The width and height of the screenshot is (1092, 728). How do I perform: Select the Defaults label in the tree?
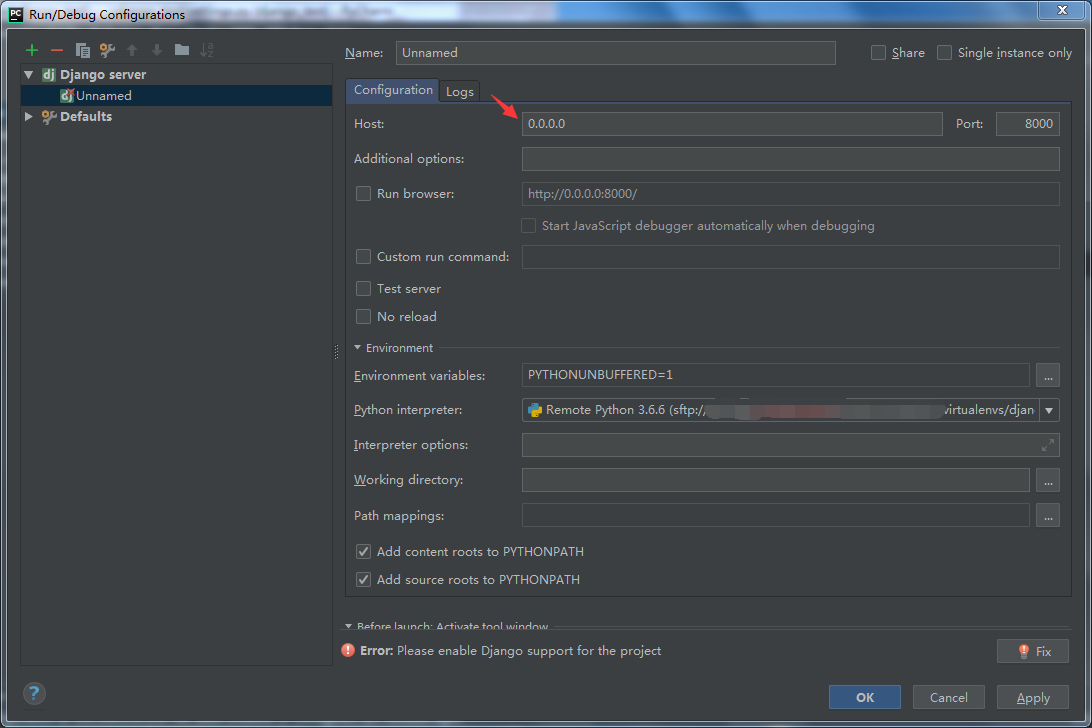[86, 116]
